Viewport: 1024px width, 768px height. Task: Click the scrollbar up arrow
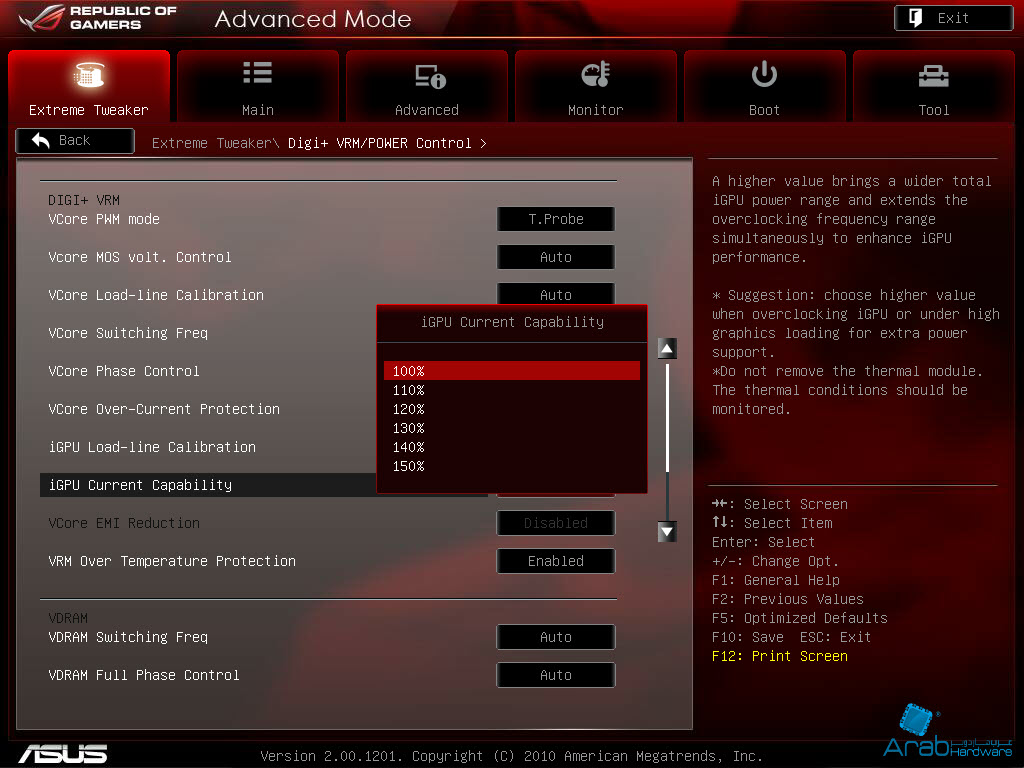coord(667,348)
